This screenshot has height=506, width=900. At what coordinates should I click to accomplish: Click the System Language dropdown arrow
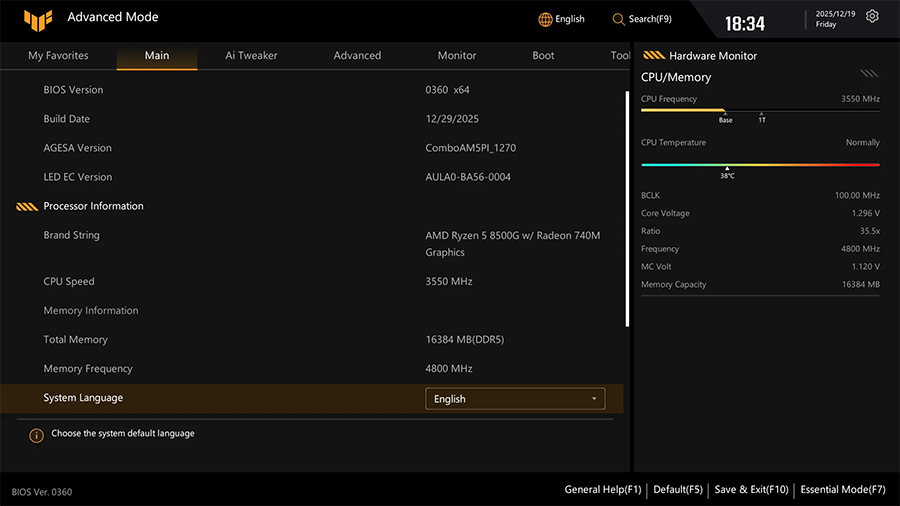coord(595,399)
